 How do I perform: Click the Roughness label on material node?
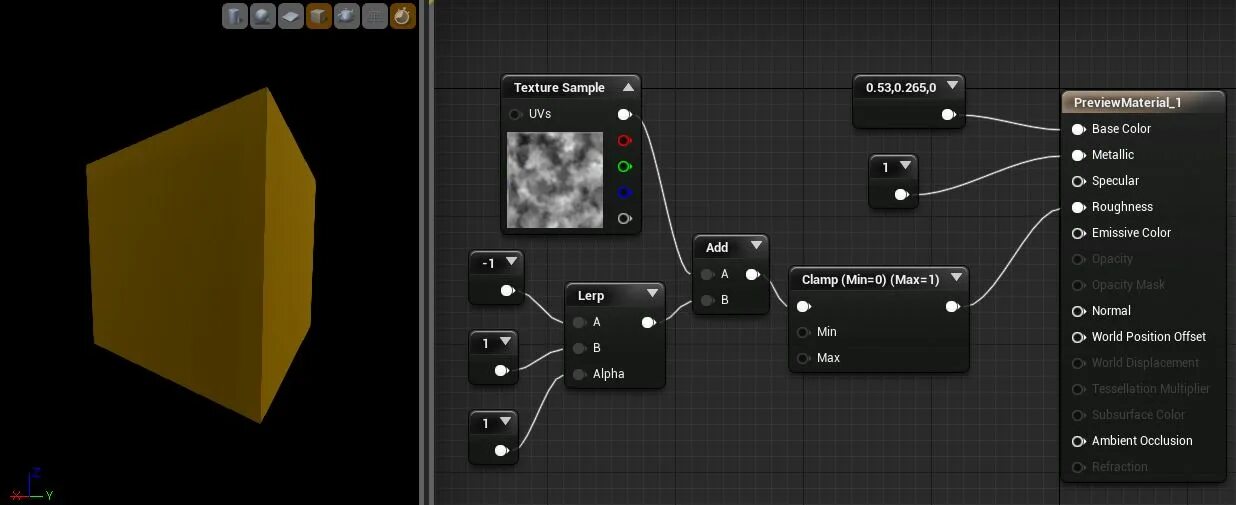pyautogui.click(x=1122, y=207)
